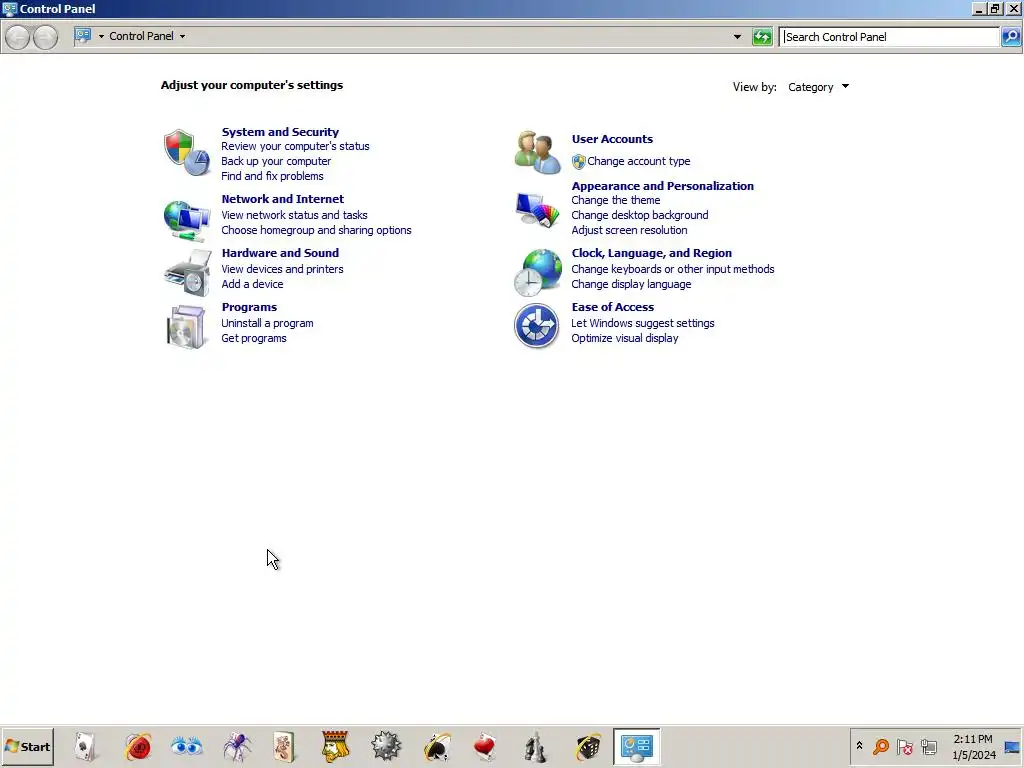Open Internet Checkers from the taskbar

point(138,746)
